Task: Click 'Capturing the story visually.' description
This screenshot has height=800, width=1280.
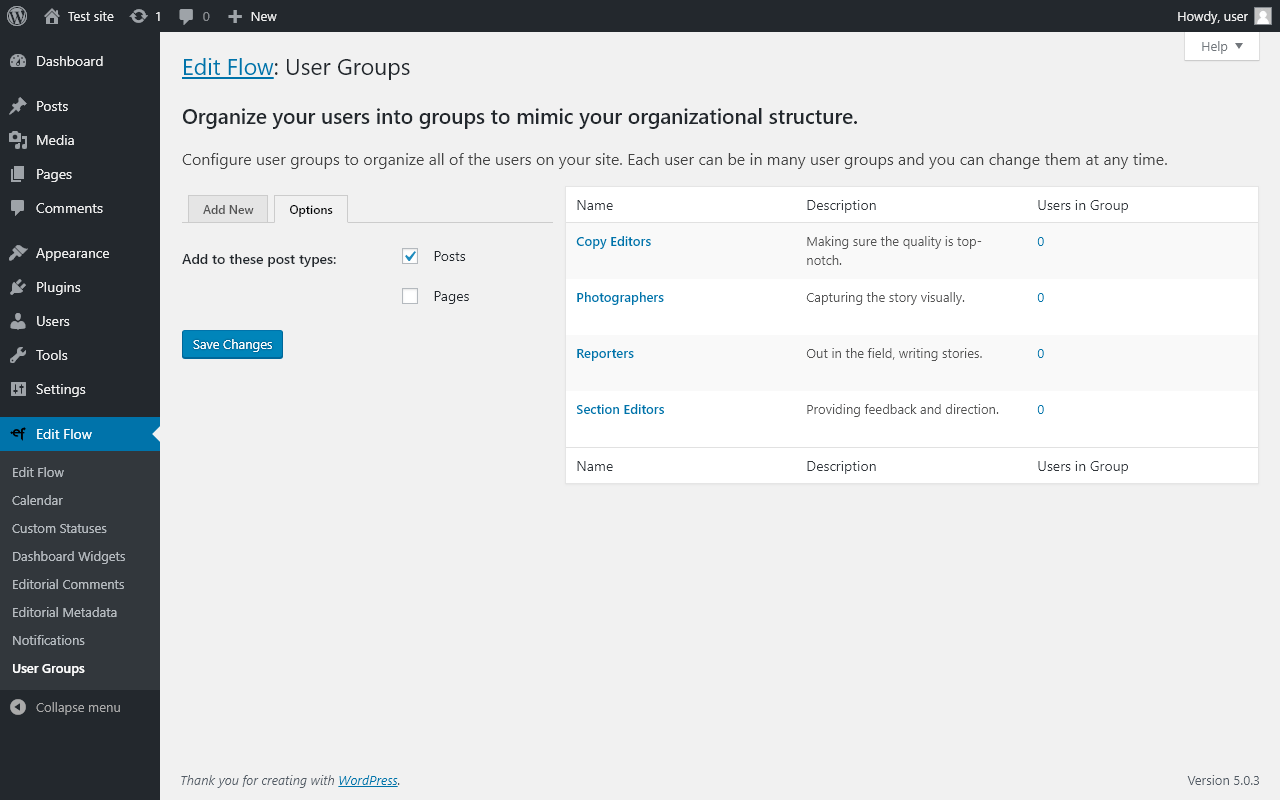Action: click(886, 297)
